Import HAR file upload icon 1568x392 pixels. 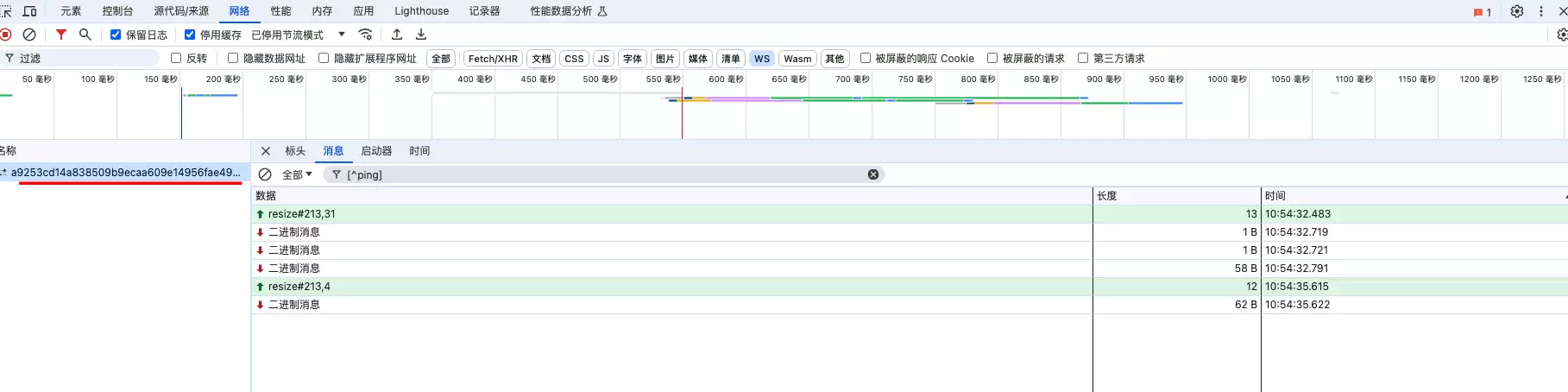coord(397,35)
